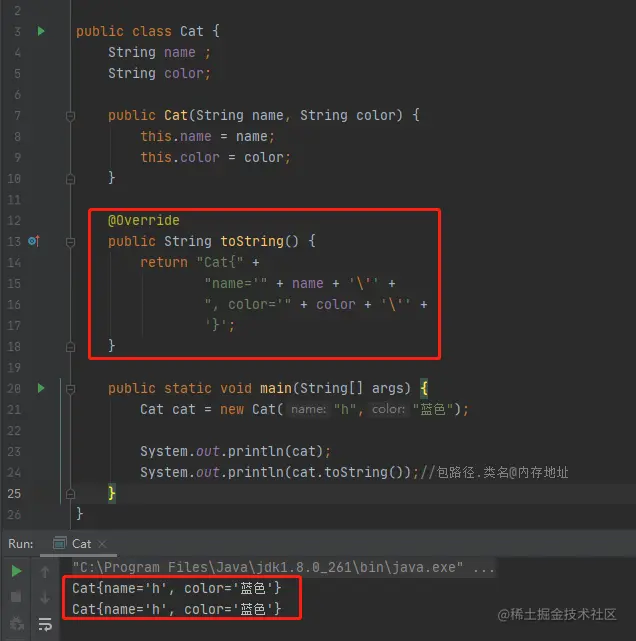
Task: Go up the stack trace using the up arrow
Action: (45, 572)
